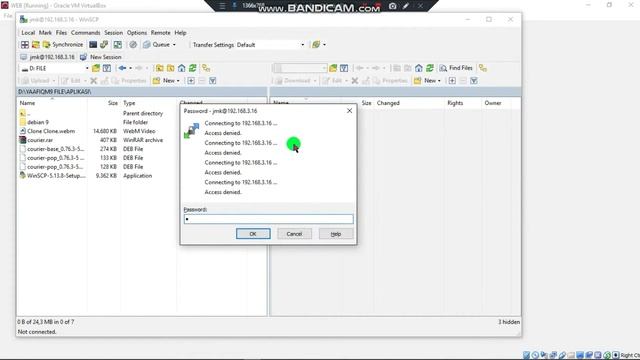Refresh the remote panel
This screenshot has width=640, height=360.
coord(430,68)
